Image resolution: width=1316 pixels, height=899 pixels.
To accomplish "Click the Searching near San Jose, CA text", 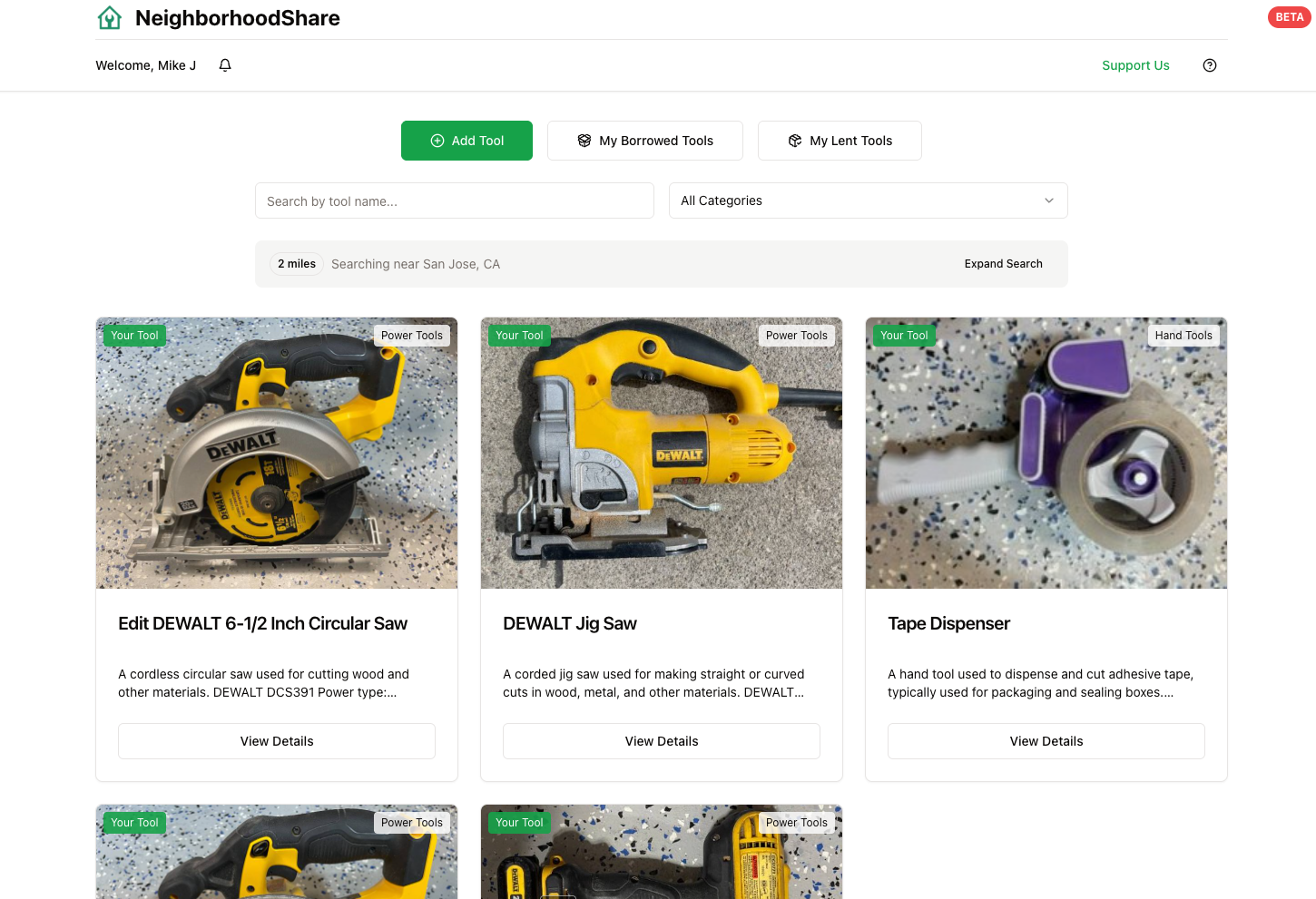I will [416, 264].
